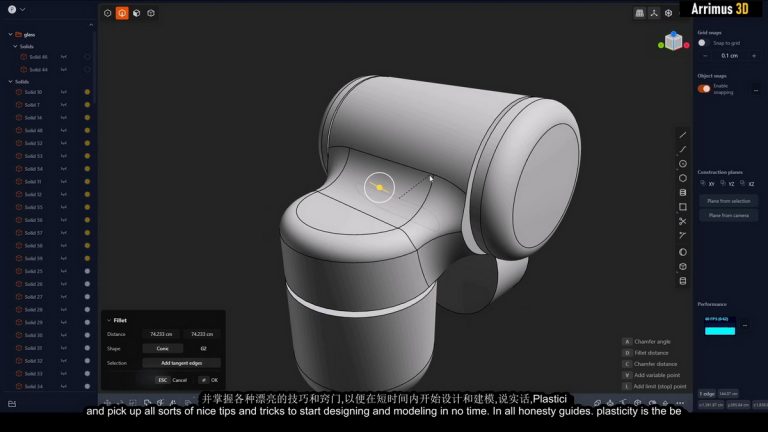Open the Plasticity logo dropdown menu
Image resolution: width=768 pixels, height=432 pixels.
tap(12, 10)
